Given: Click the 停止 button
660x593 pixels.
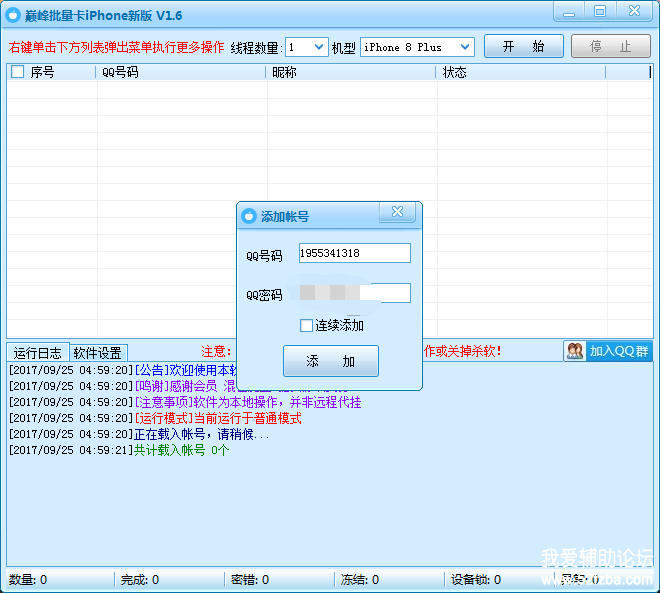Looking at the screenshot, I should pos(610,46).
